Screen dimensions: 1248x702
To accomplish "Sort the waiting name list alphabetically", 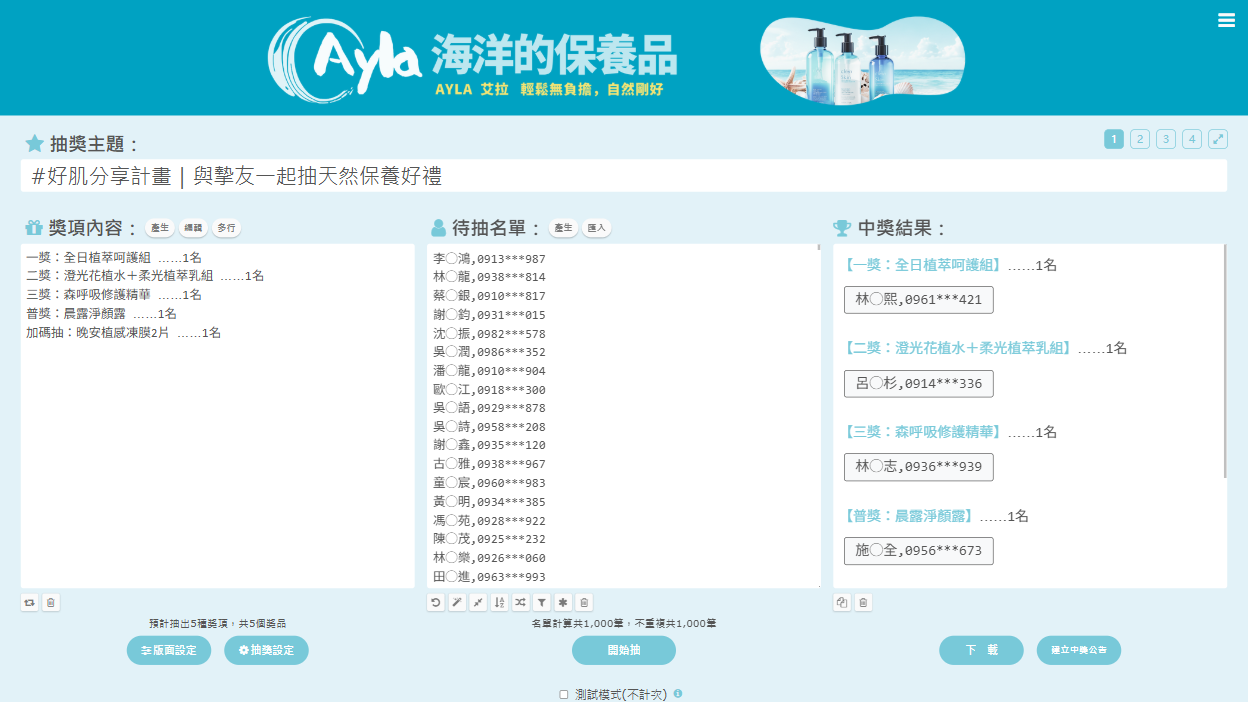I will pyautogui.click(x=500, y=602).
